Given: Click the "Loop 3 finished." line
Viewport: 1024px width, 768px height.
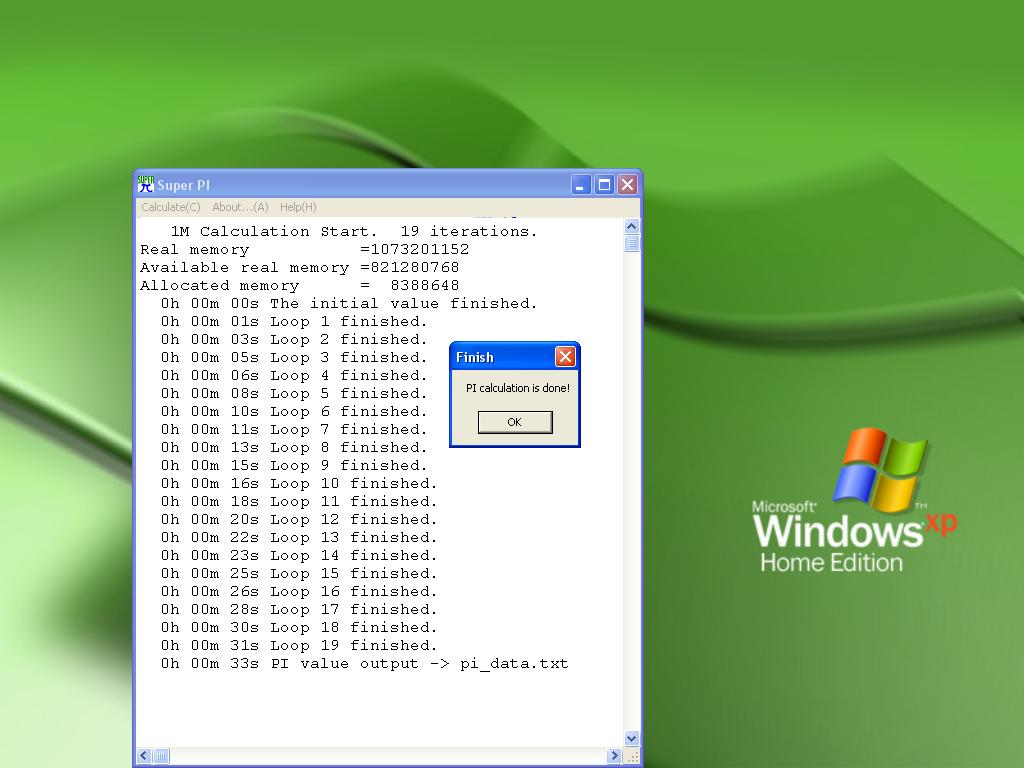Looking at the screenshot, I should (294, 357).
